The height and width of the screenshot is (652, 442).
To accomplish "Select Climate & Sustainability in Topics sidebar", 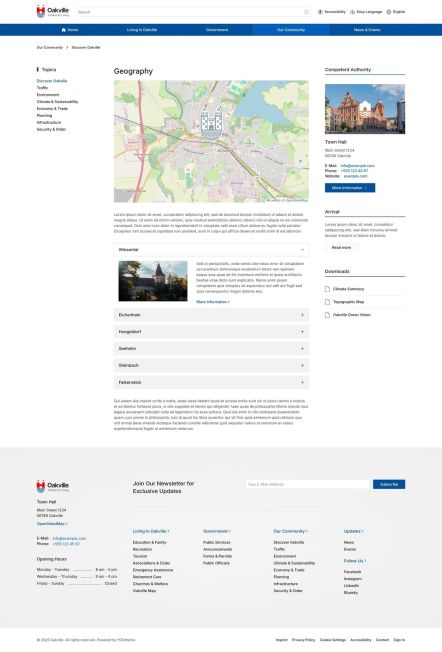I will (x=57, y=101).
